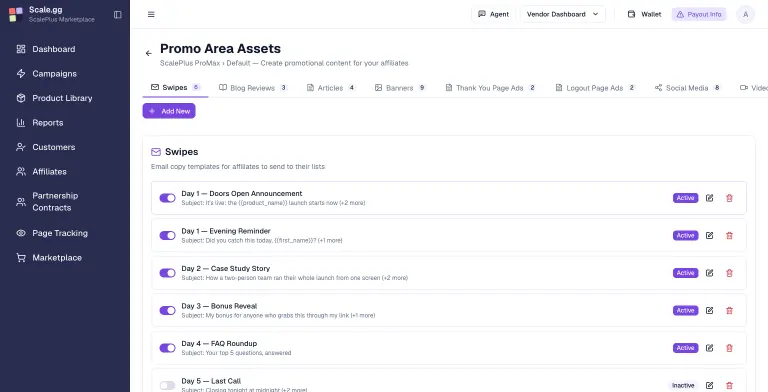This screenshot has width=768, height=392.
Task: Switch to the Articles tab
Action: point(331,88)
